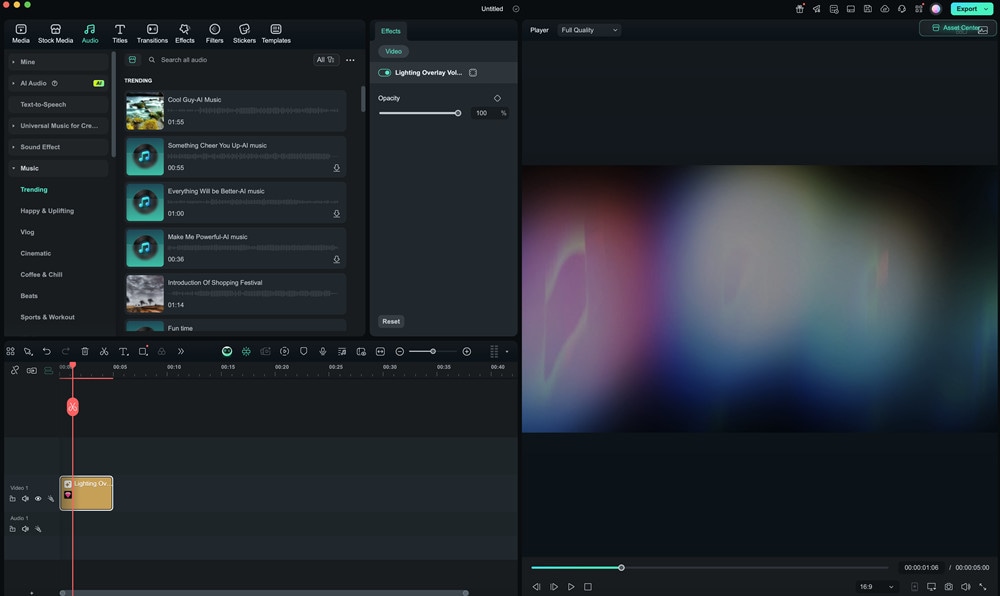Click the zoom in plus icon

pos(467,351)
